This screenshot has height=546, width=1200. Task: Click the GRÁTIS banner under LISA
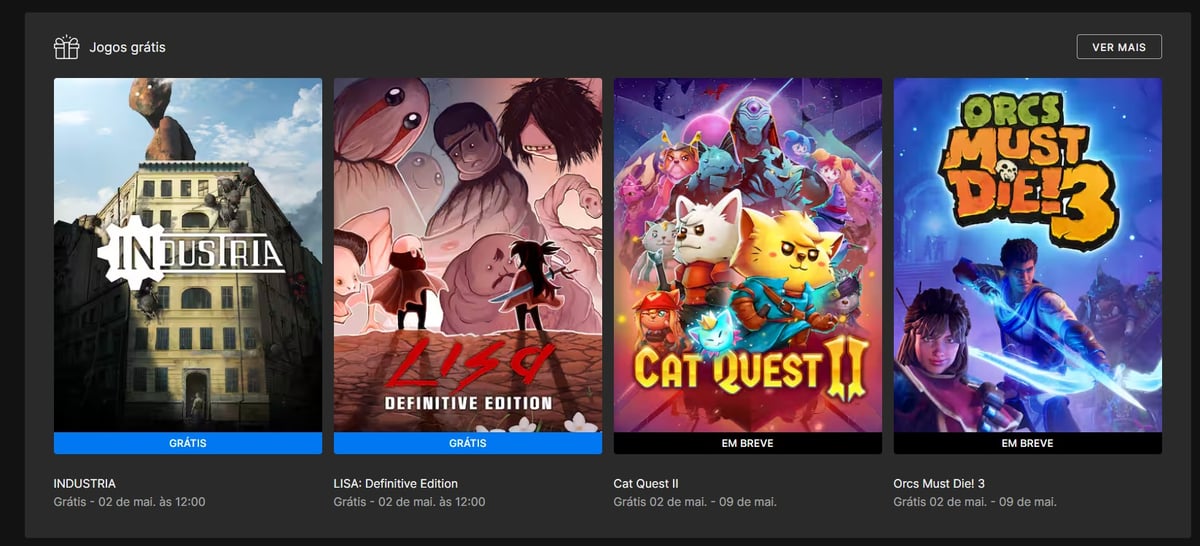(468, 443)
